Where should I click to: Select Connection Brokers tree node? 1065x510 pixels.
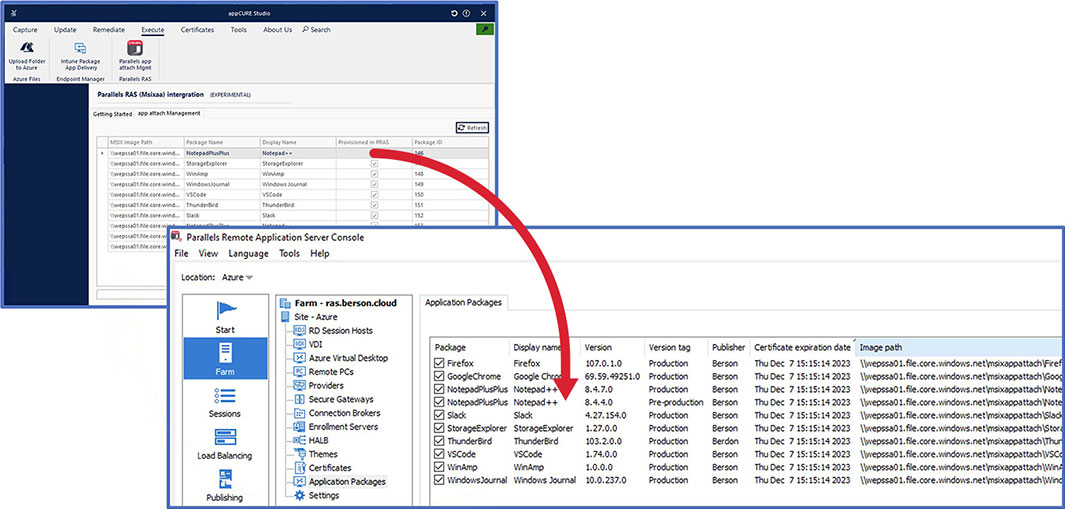[336, 413]
